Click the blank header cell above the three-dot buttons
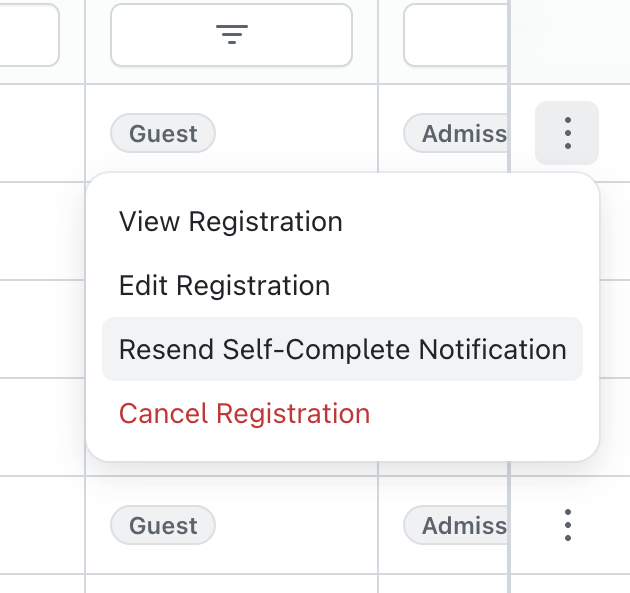The width and height of the screenshot is (630, 593). (570, 40)
